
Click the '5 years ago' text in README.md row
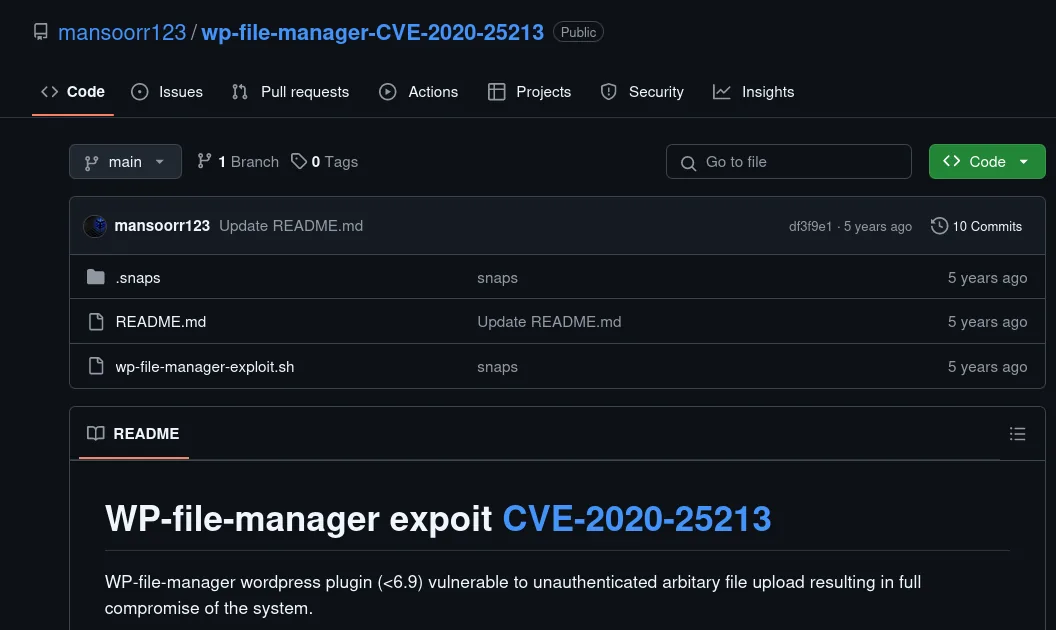coord(987,322)
